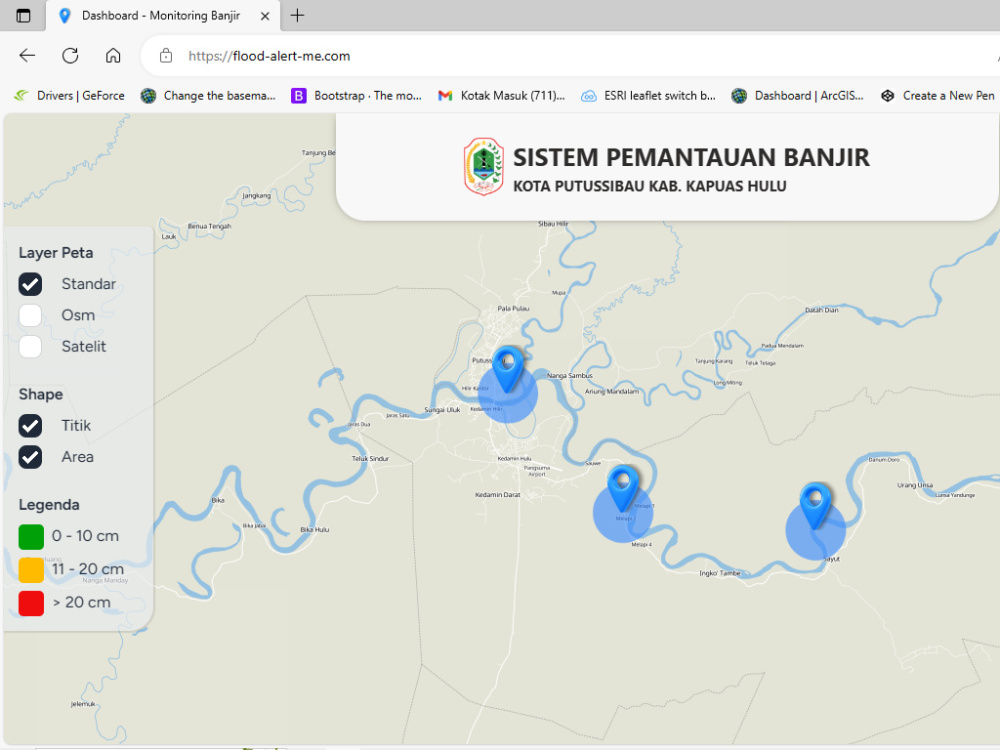Click the Sungai Uluk map label
Image resolution: width=1000 pixels, height=750 pixels.
[x=442, y=409]
